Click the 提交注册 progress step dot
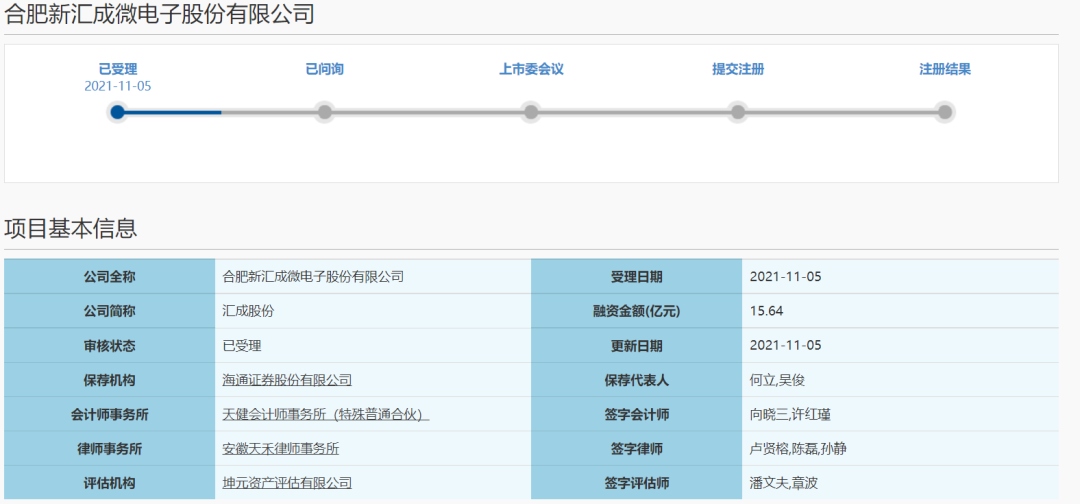The height and width of the screenshot is (504, 1080). pyautogui.click(x=738, y=112)
